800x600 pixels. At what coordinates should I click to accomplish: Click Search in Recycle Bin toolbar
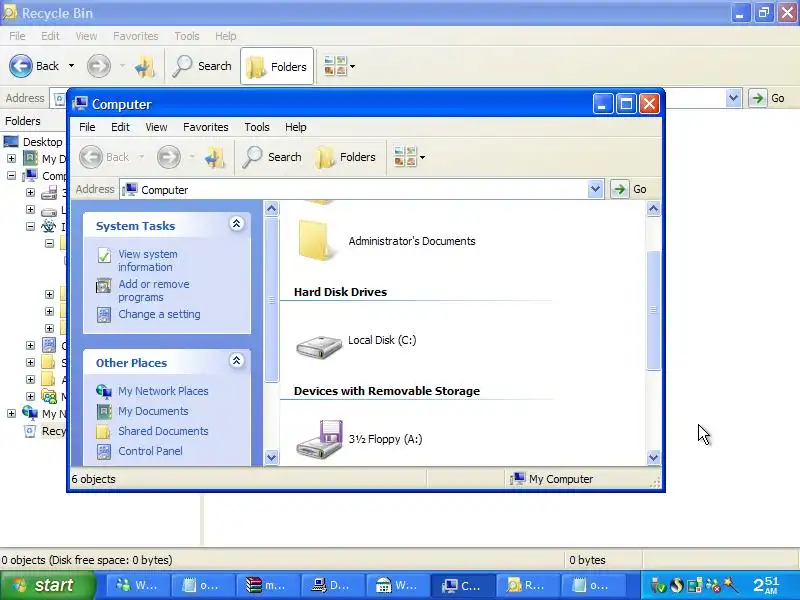point(202,66)
